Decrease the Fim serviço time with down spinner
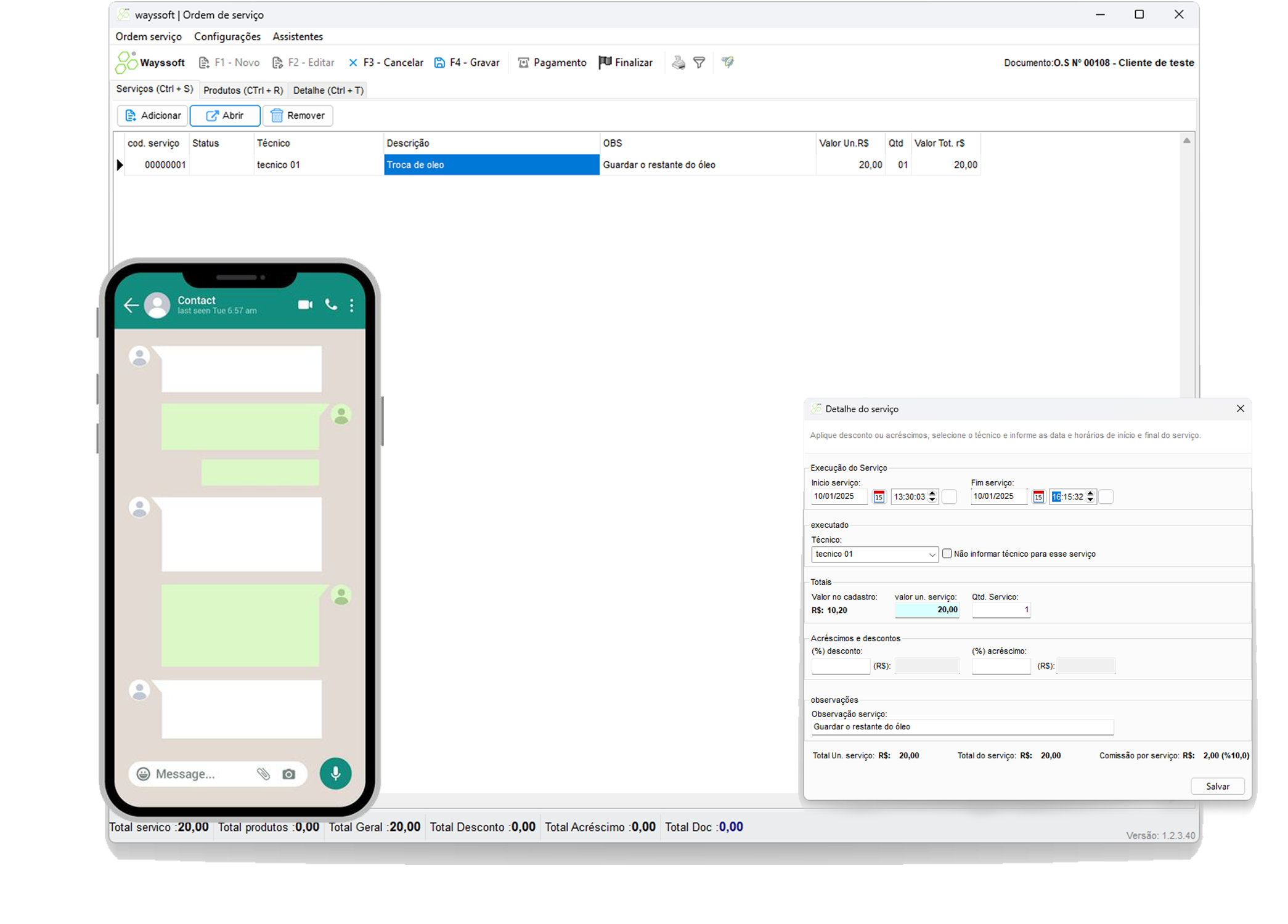This screenshot has height=924, width=1288. click(1091, 500)
